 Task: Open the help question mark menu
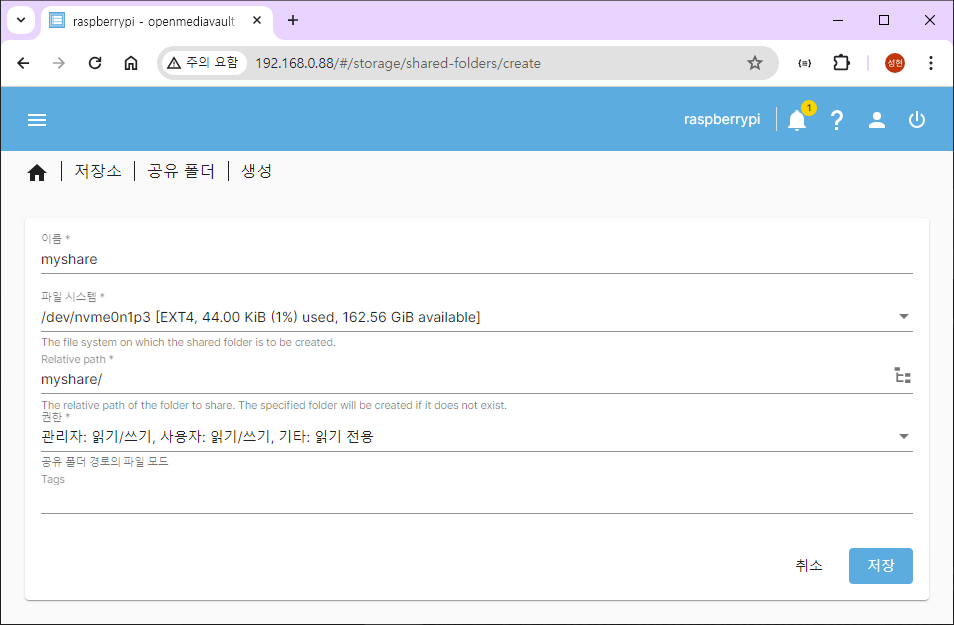pos(837,120)
